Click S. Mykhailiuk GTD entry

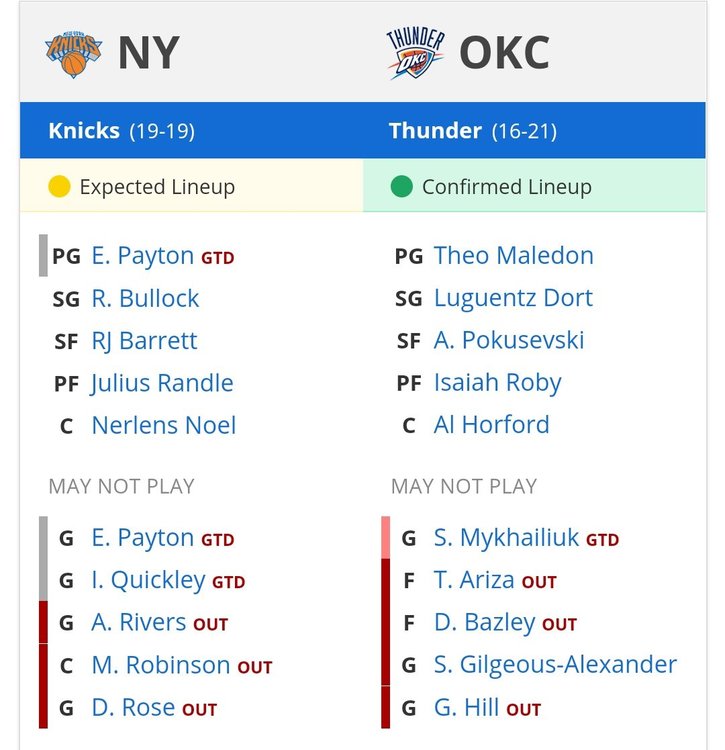pyautogui.click(x=526, y=538)
